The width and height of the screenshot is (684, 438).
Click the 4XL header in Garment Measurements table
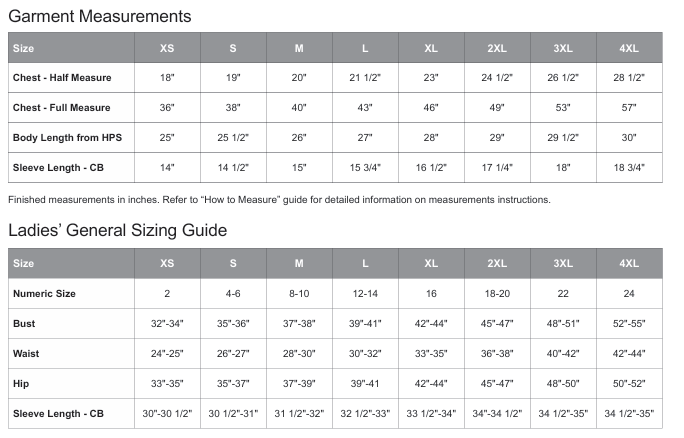pos(629,48)
